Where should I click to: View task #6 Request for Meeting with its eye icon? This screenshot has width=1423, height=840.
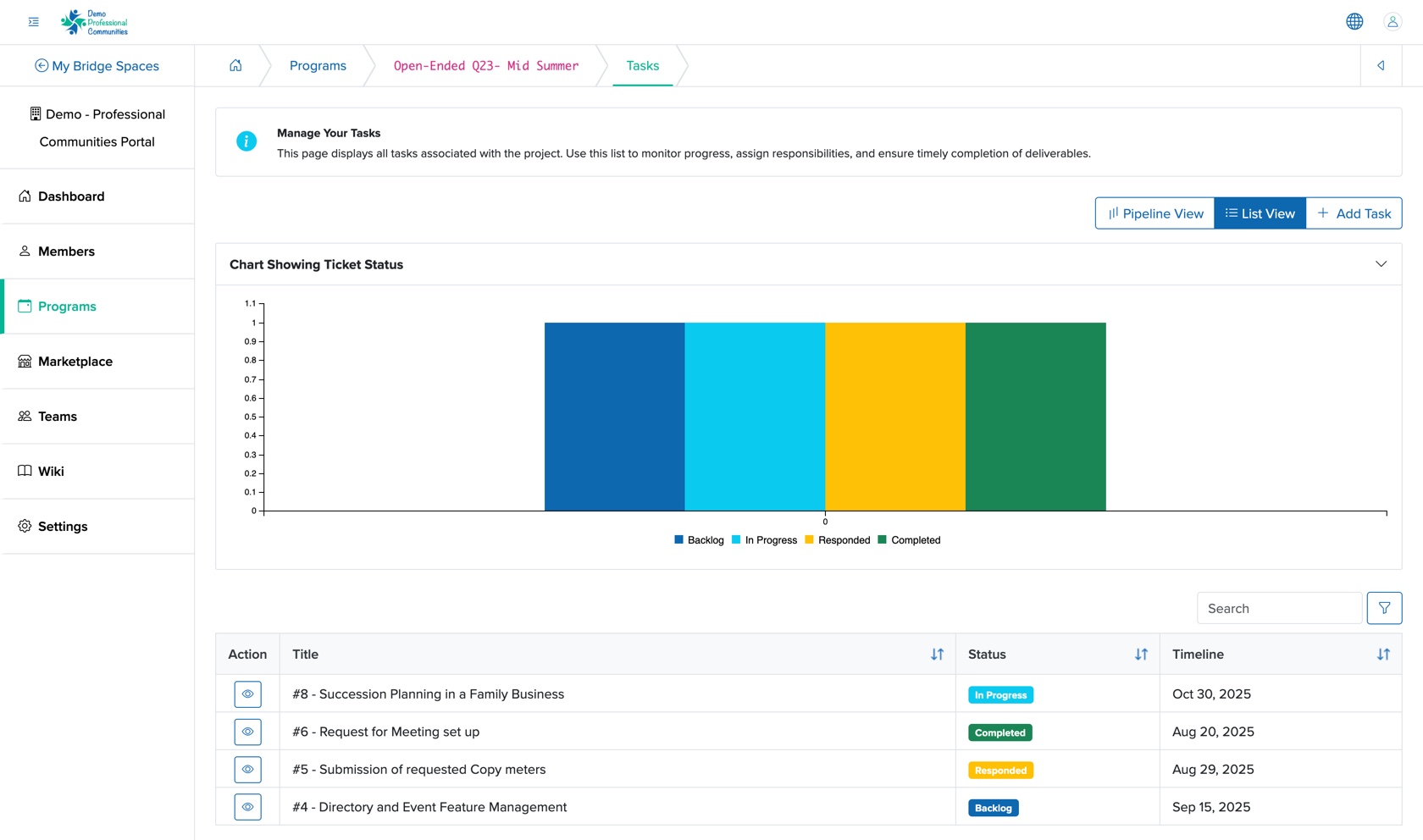247,732
